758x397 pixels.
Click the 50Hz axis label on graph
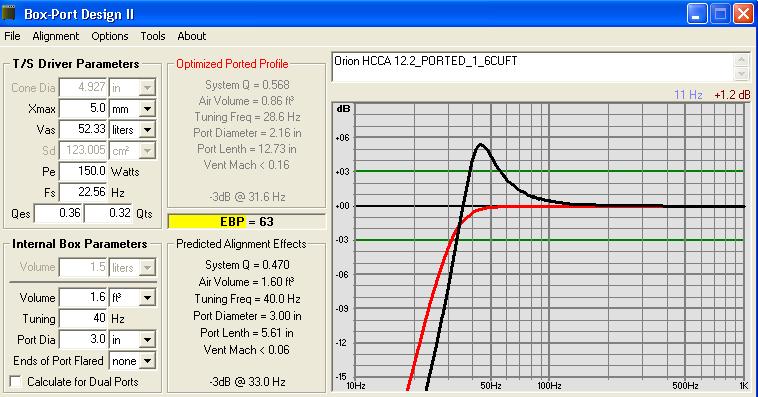[x=490, y=386]
